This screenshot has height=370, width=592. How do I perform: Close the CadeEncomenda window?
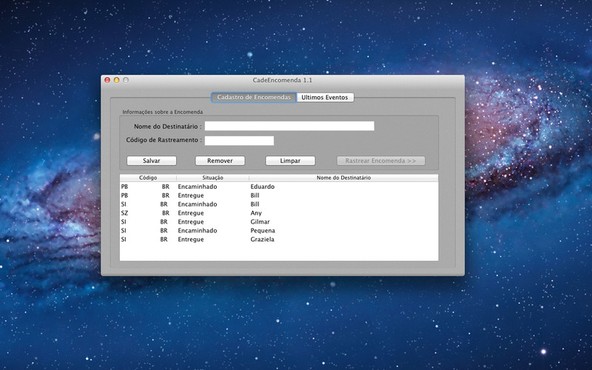point(107,80)
